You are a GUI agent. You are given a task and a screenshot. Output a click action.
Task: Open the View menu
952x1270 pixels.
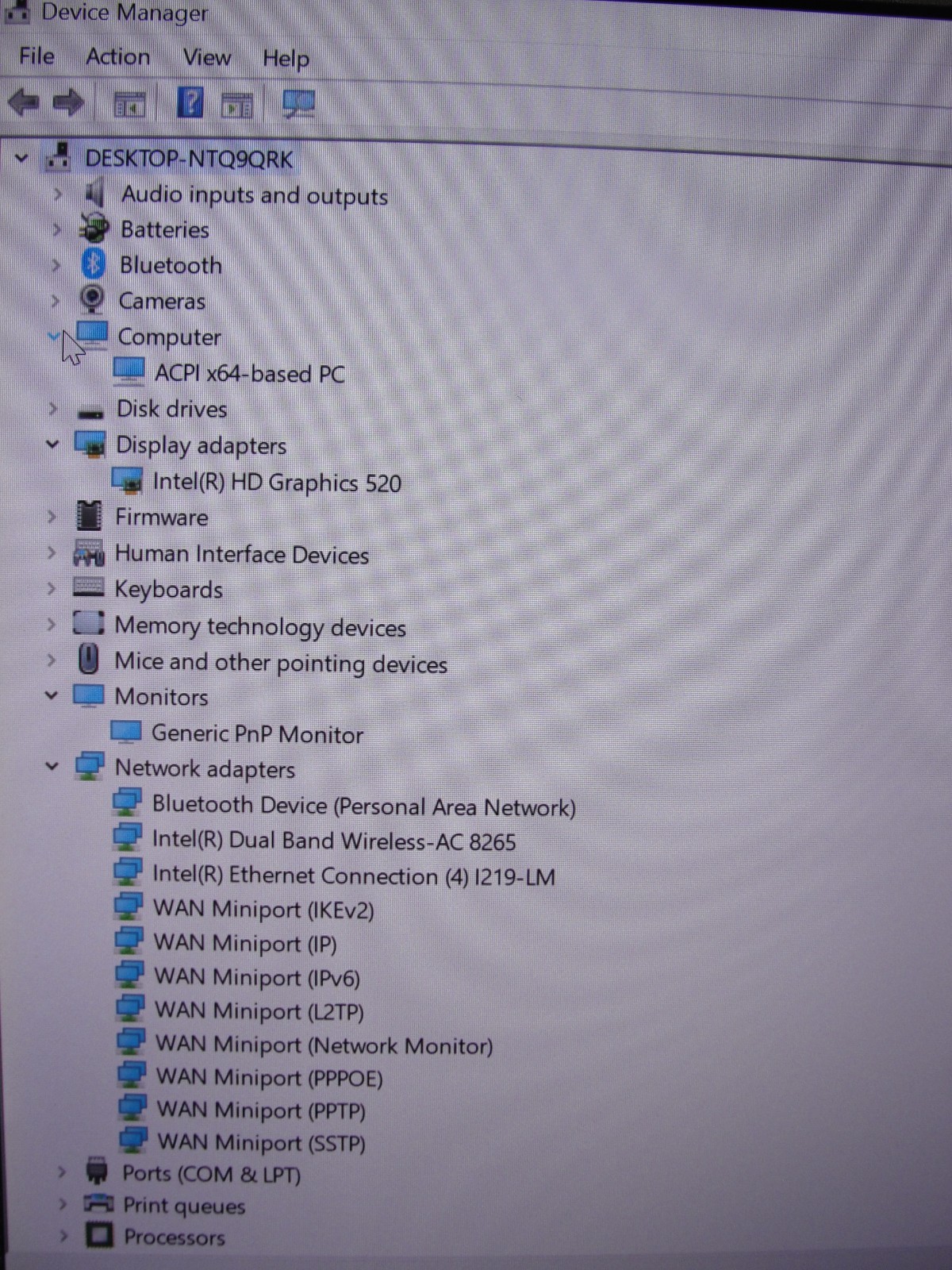point(206,57)
